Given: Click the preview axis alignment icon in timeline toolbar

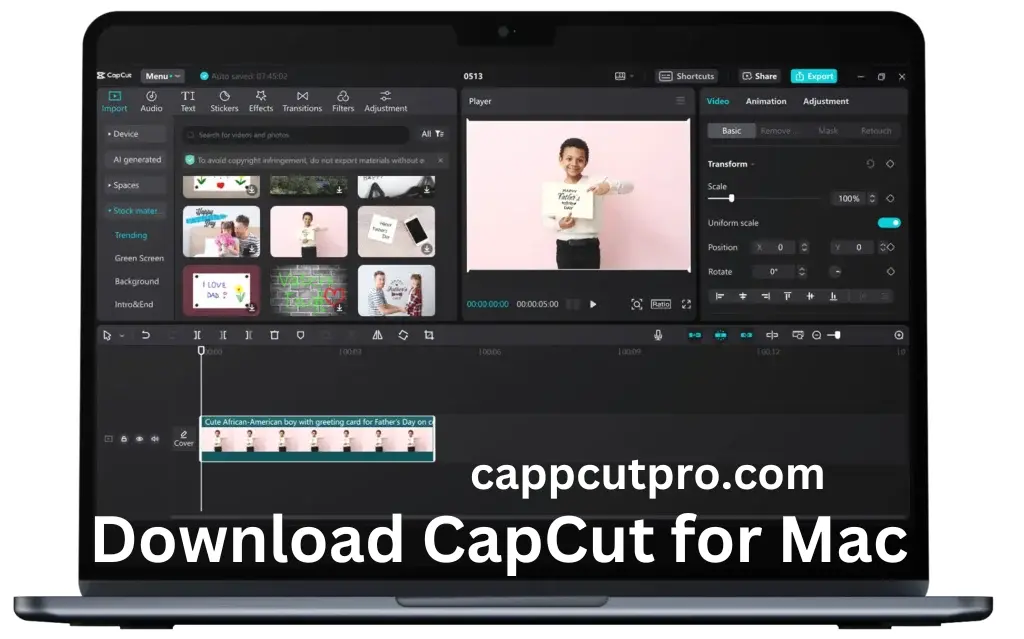Looking at the screenshot, I should click(772, 335).
